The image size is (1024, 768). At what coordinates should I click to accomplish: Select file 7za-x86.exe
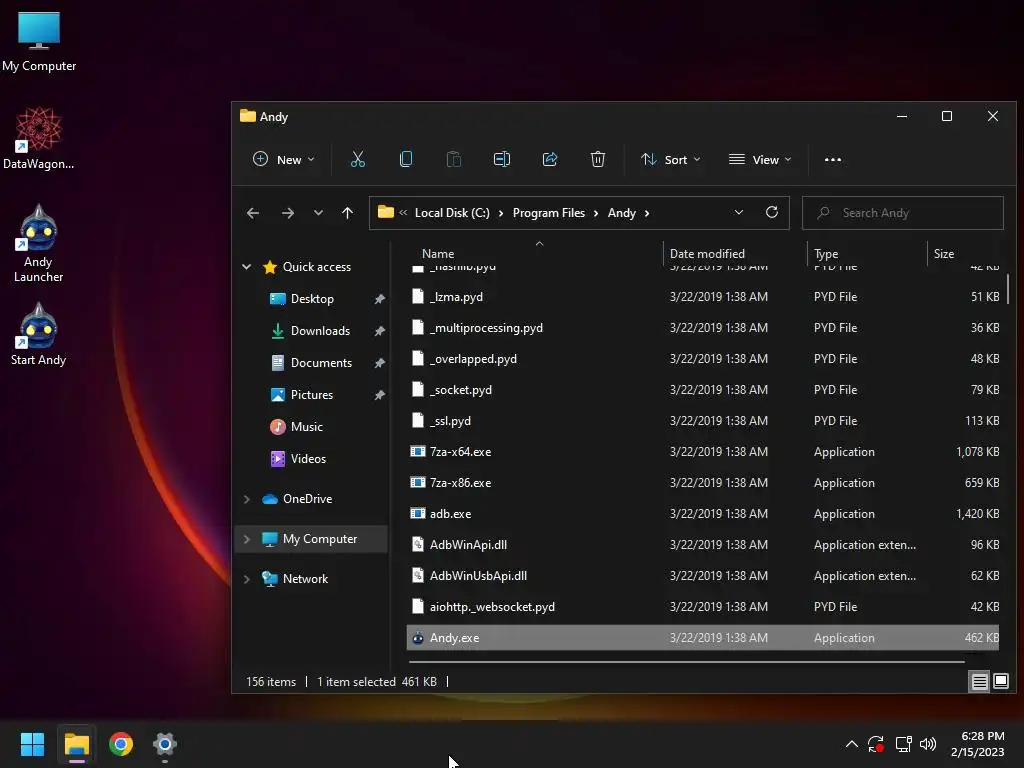click(703, 483)
